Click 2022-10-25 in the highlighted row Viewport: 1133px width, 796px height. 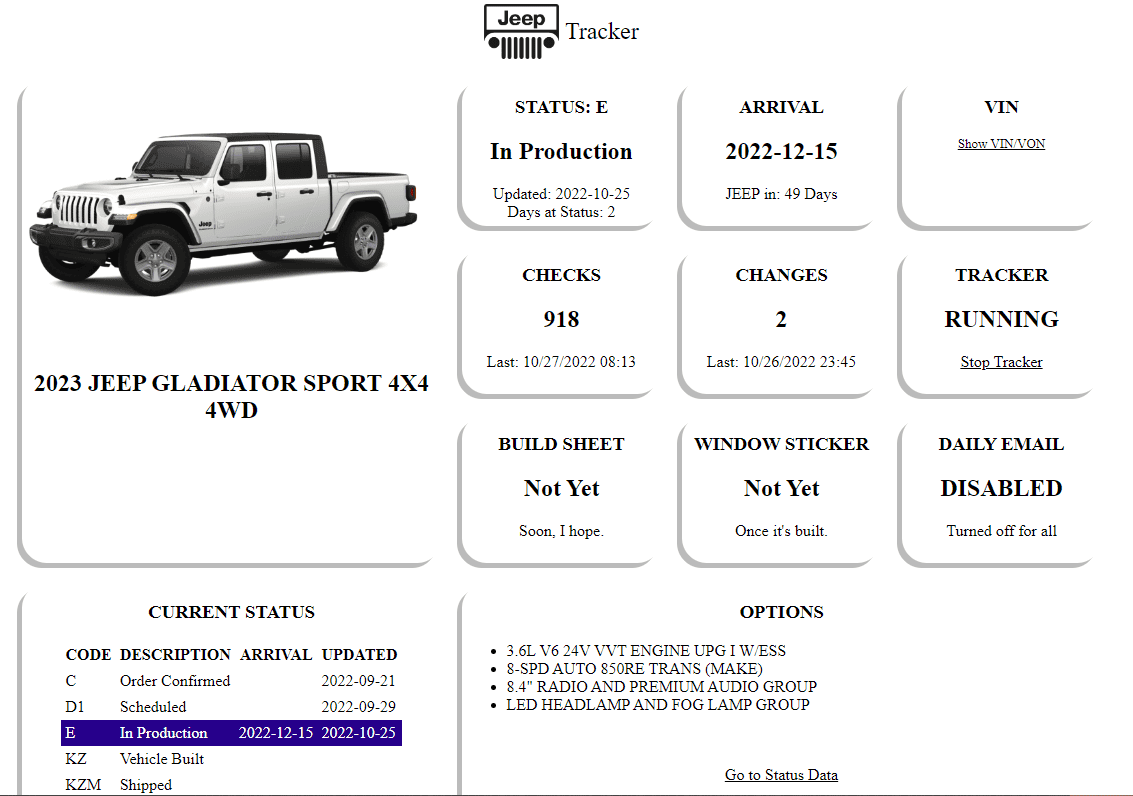click(358, 732)
